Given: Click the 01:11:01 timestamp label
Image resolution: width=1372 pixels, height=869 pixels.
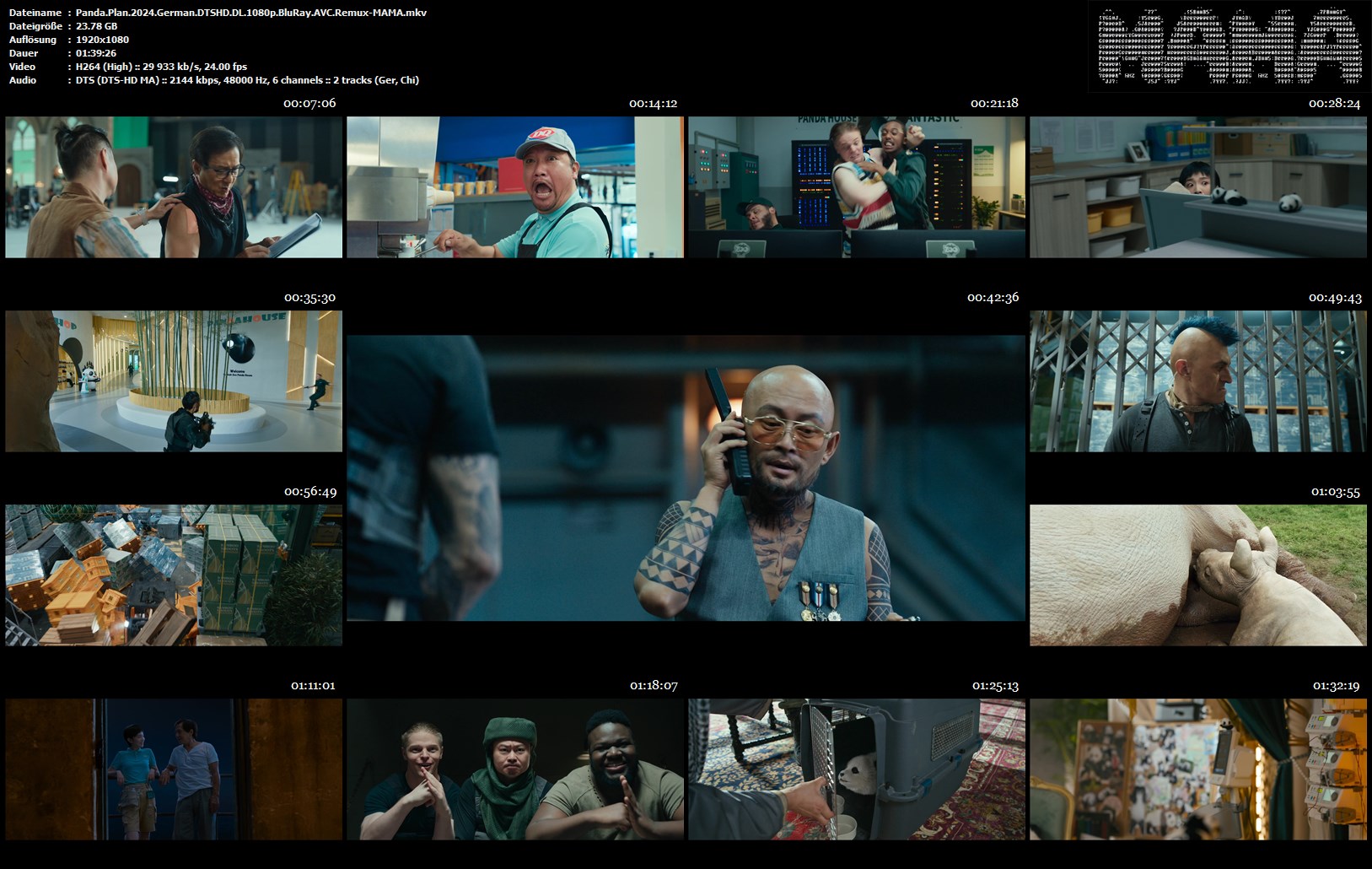Looking at the screenshot, I should click(313, 685).
